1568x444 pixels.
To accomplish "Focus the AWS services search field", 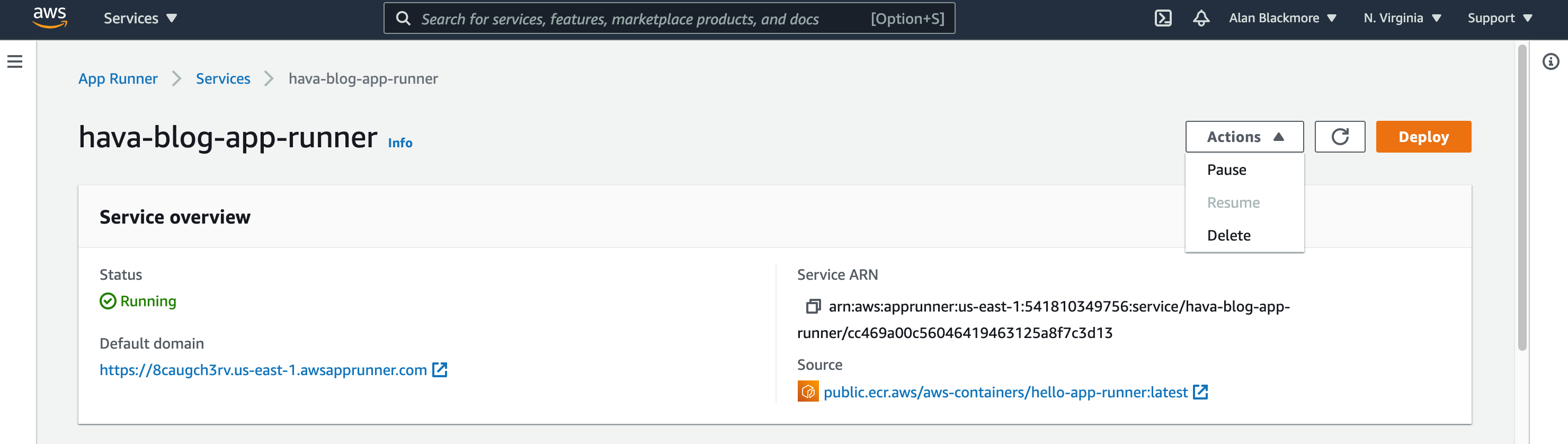I will [669, 18].
